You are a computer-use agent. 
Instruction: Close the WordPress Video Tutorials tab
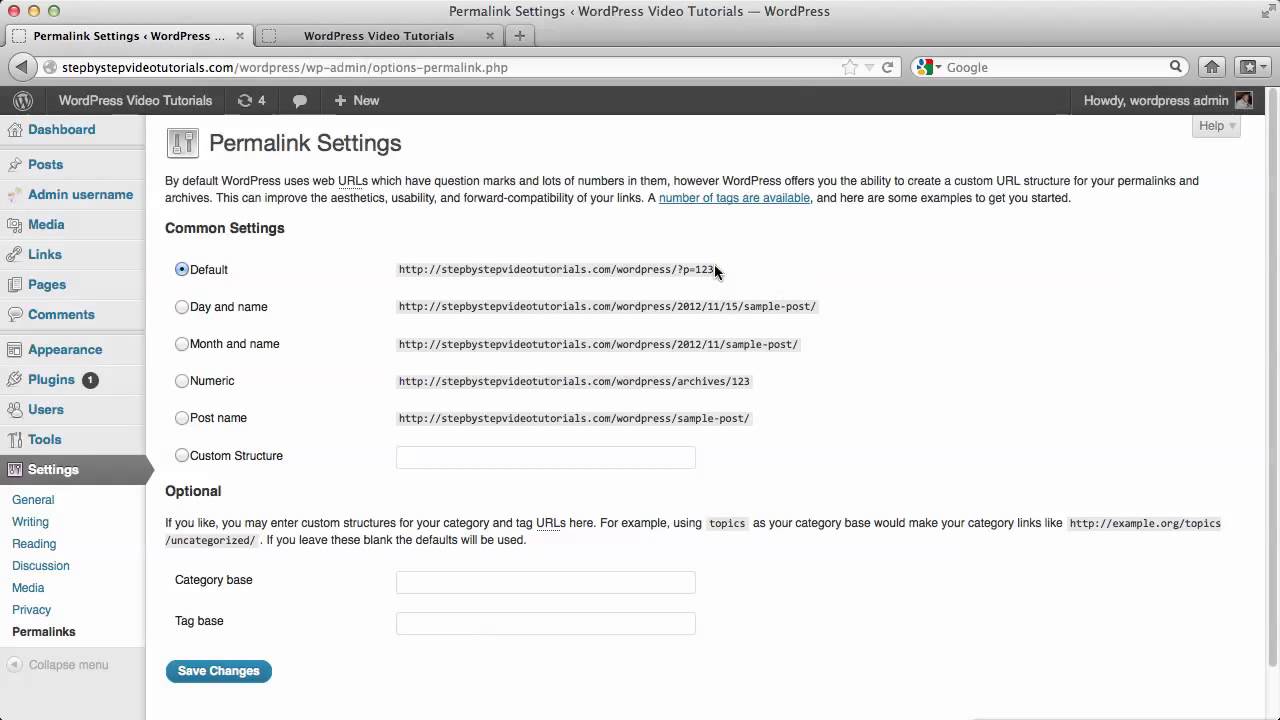[489, 36]
